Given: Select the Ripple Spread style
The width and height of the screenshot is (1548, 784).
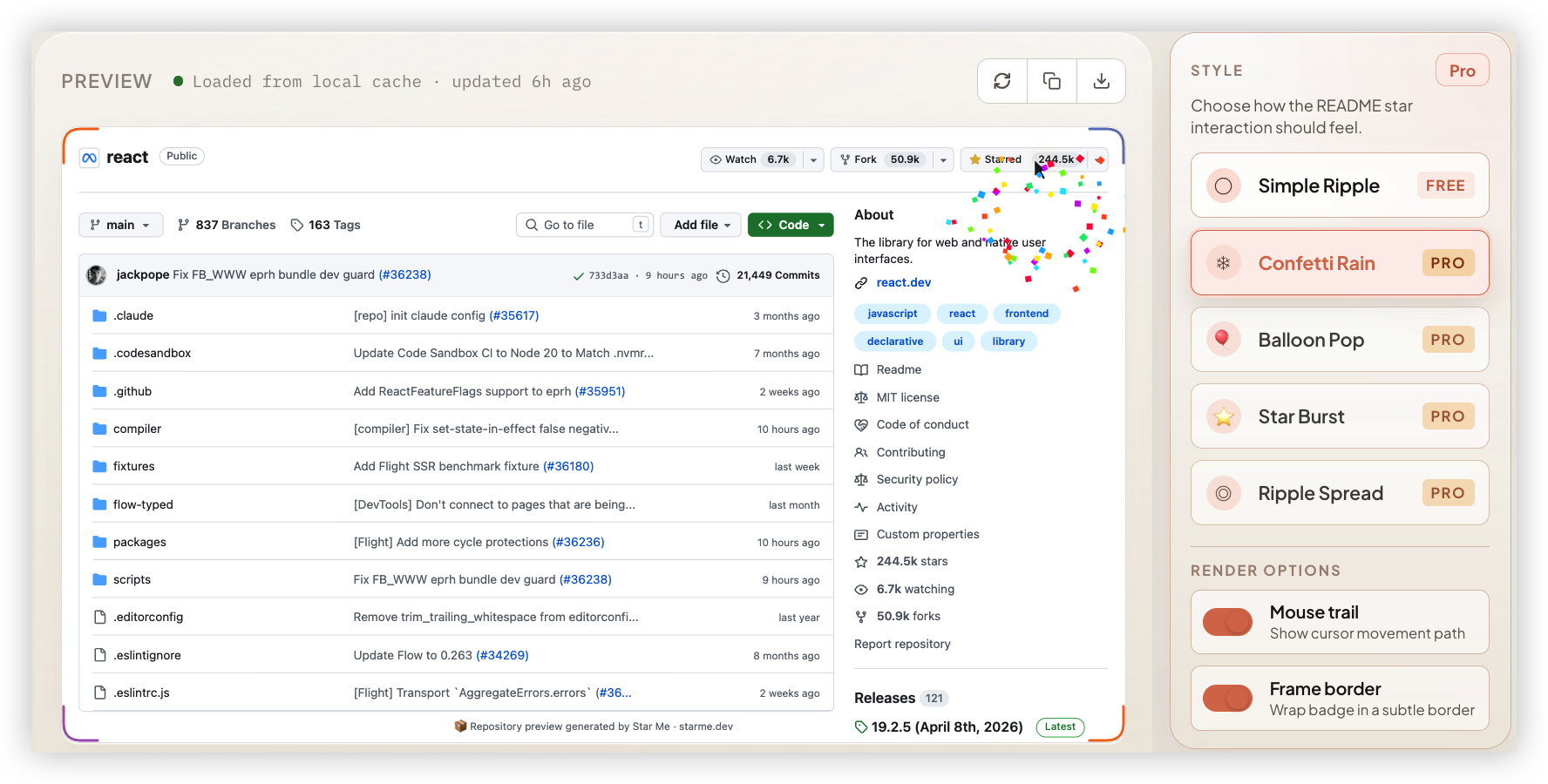Looking at the screenshot, I should pyautogui.click(x=1340, y=493).
